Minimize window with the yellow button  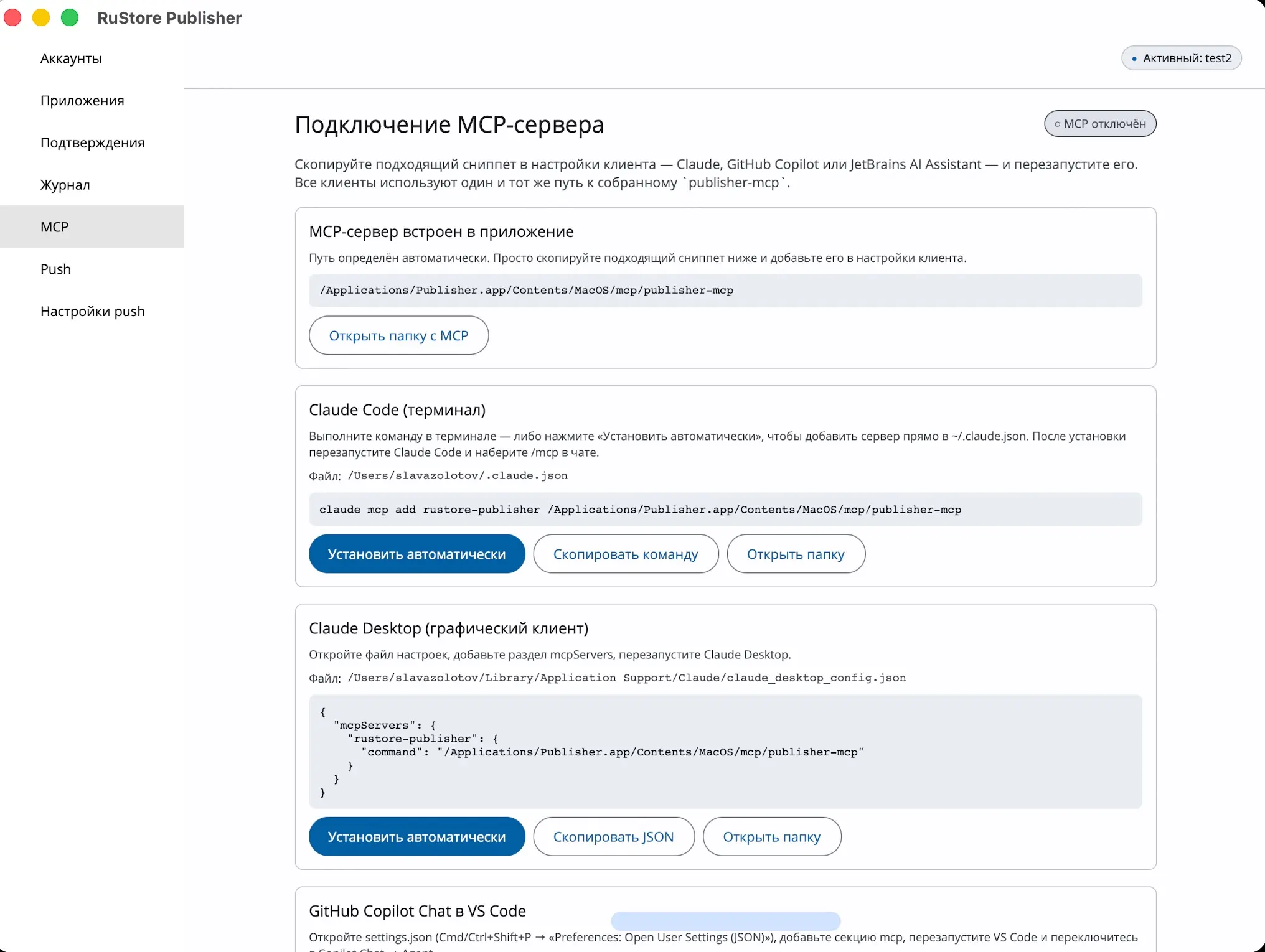coord(41,17)
